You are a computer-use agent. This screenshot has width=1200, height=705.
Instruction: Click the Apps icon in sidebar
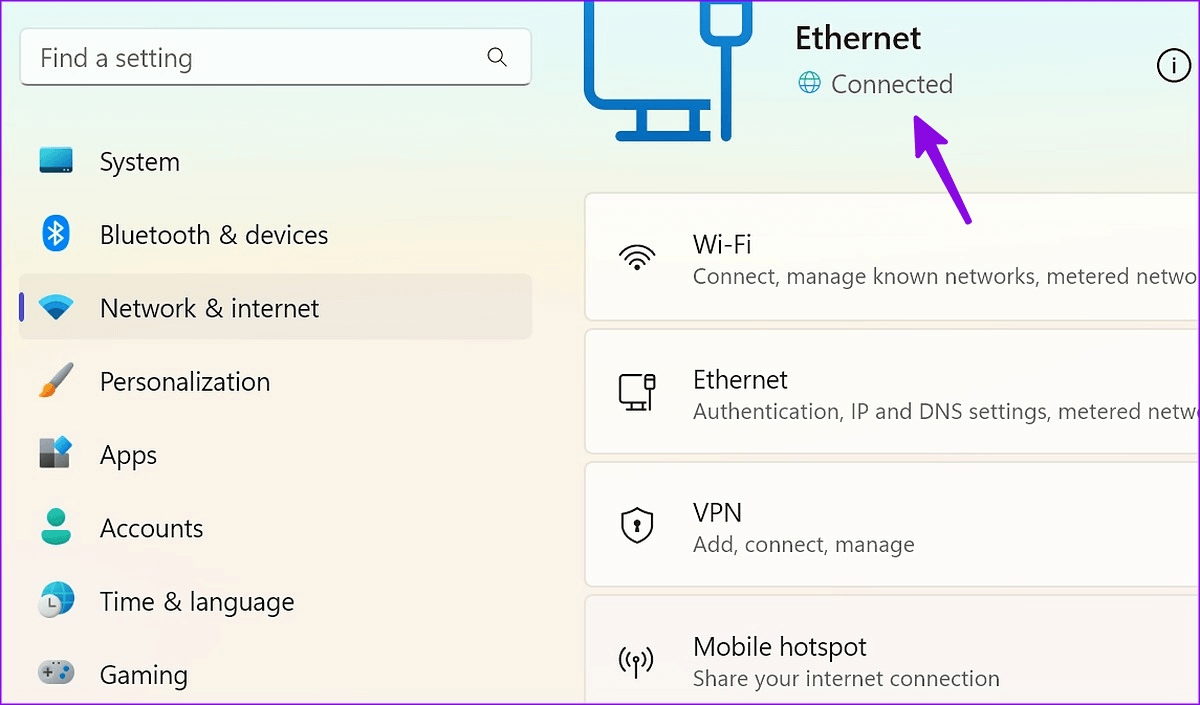point(56,454)
